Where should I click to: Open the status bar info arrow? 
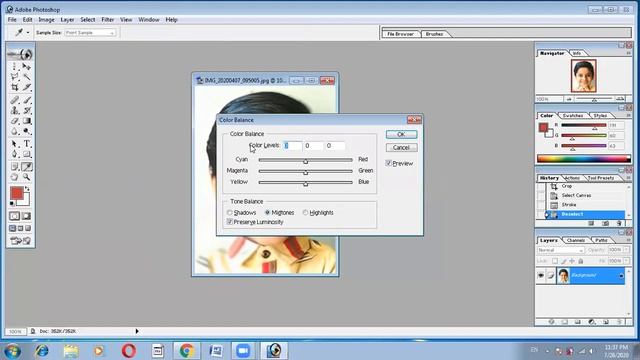137,331
